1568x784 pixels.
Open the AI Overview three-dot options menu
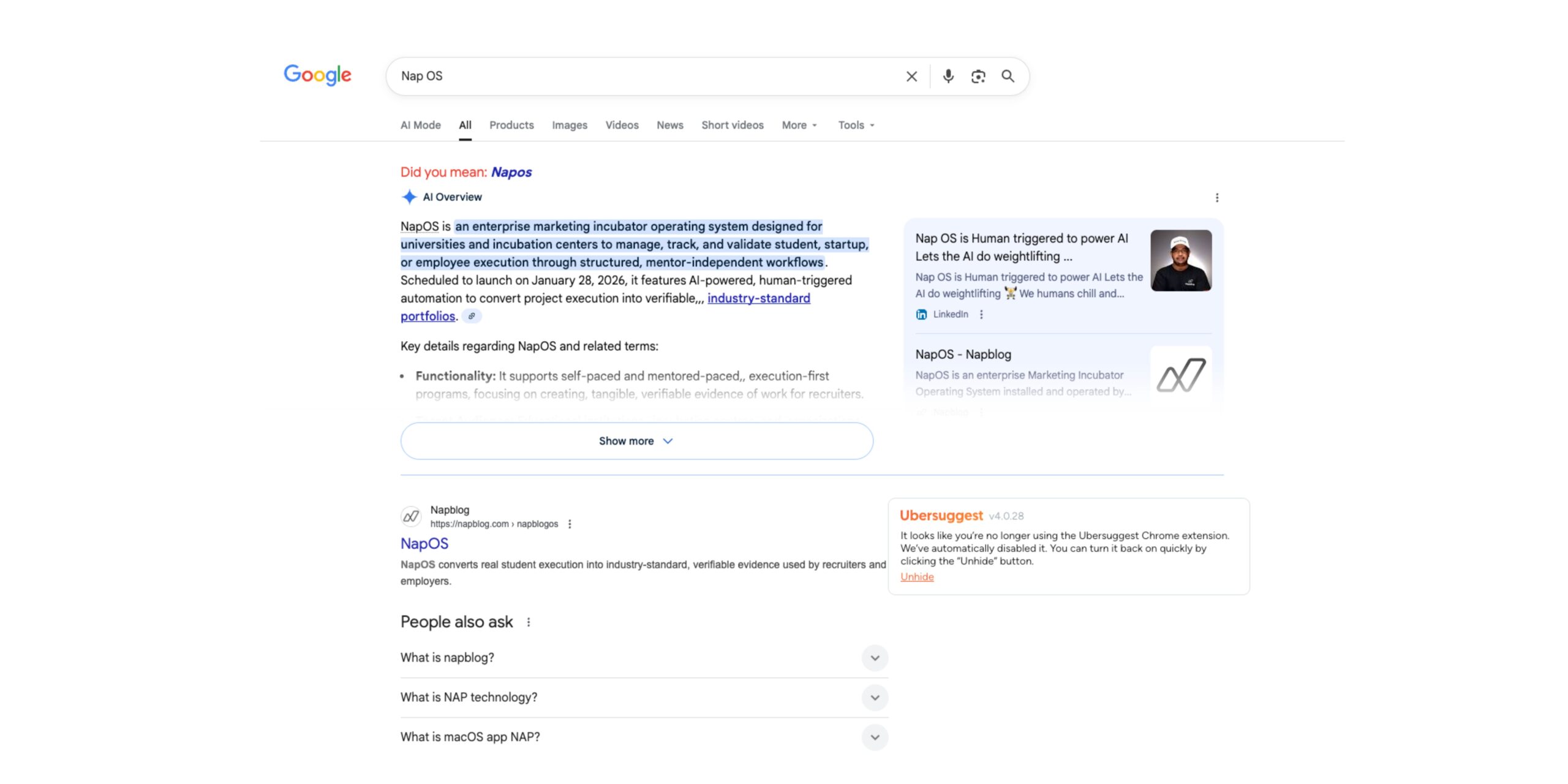(x=1216, y=197)
